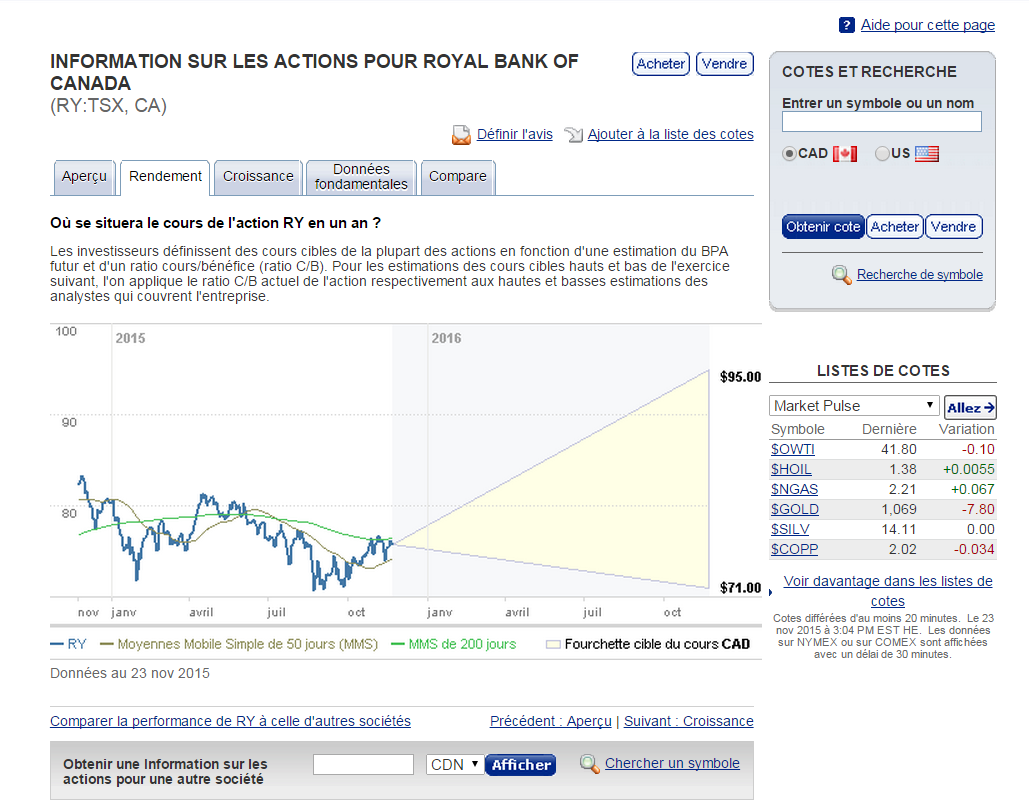
Task: Click the $HOIL symbol link
Action: (791, 469)
